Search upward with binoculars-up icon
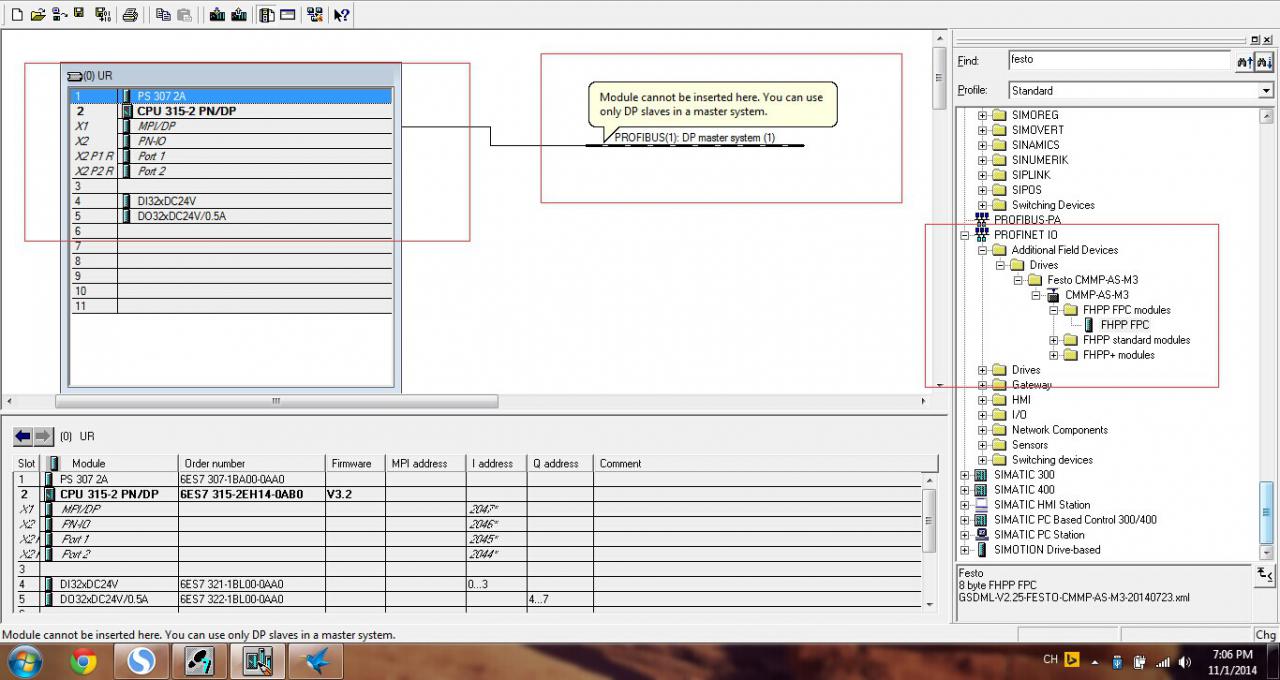 (1245, 62)
